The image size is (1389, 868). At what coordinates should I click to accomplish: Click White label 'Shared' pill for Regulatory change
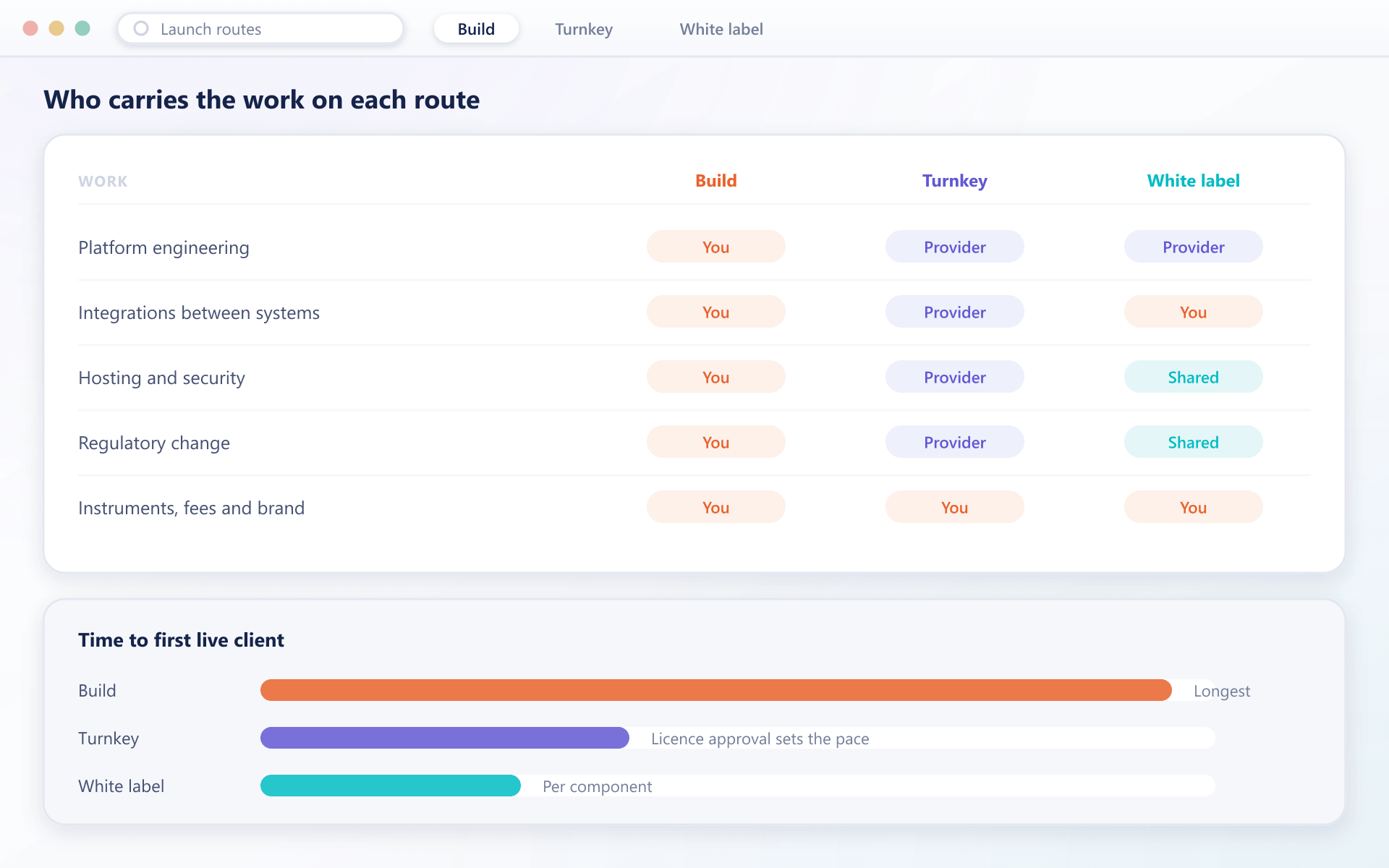[1194, 442]
